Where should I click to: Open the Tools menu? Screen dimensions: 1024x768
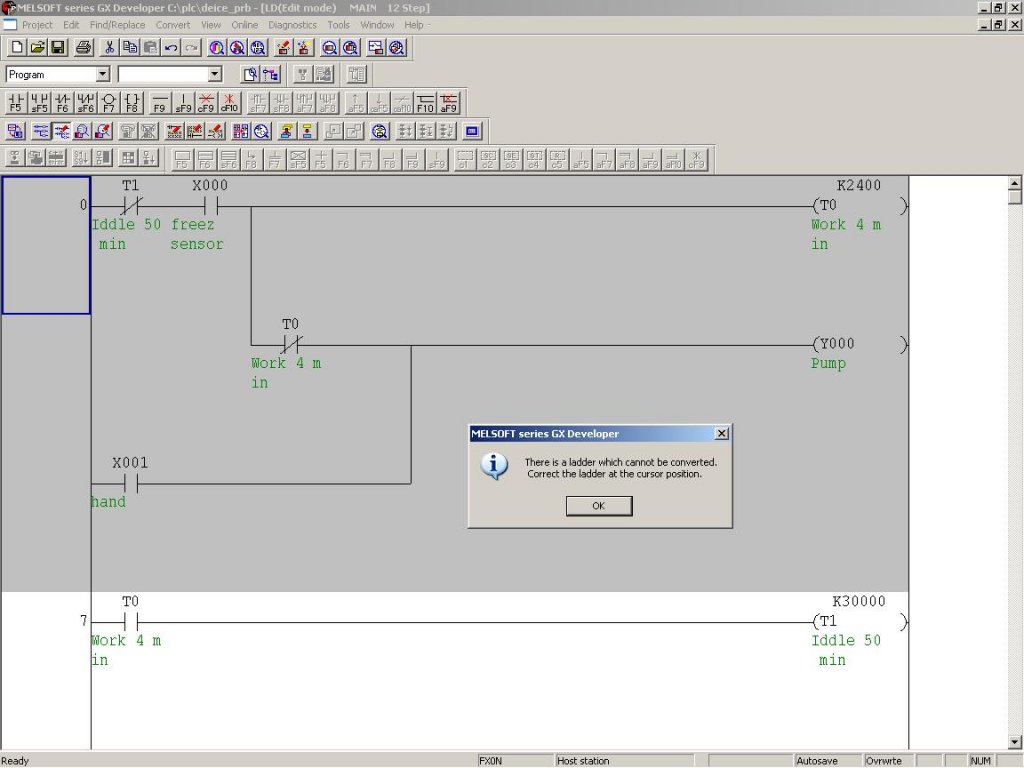(338, 25)
